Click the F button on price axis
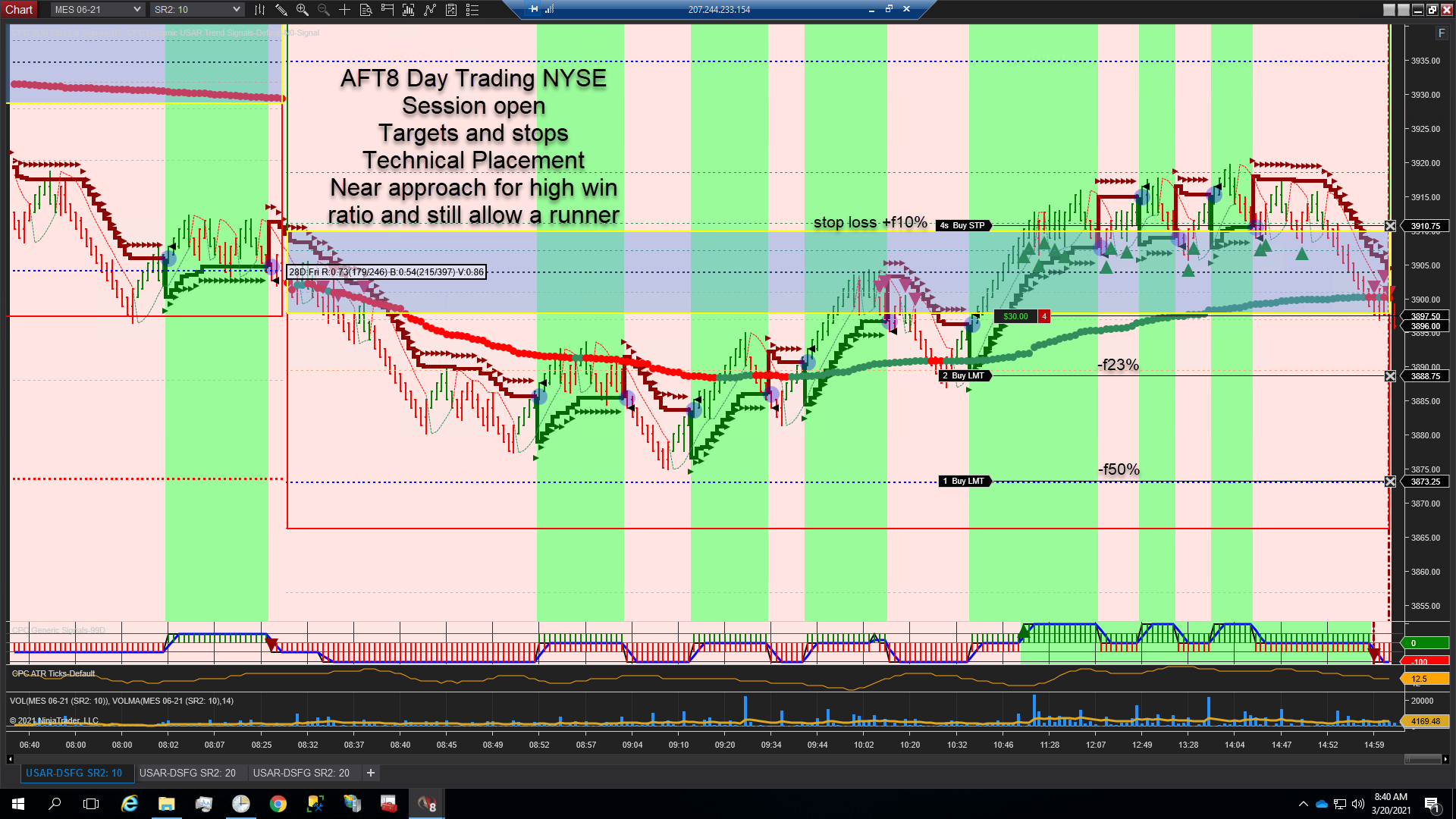 [x=1442, y=33]
